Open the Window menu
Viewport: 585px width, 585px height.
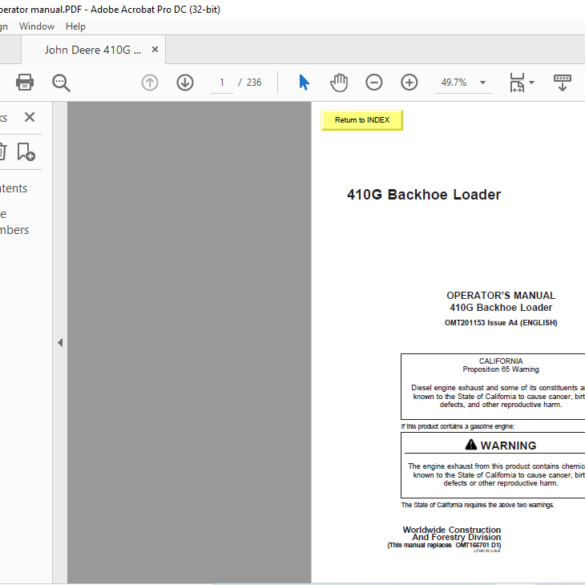coord(37,26)
